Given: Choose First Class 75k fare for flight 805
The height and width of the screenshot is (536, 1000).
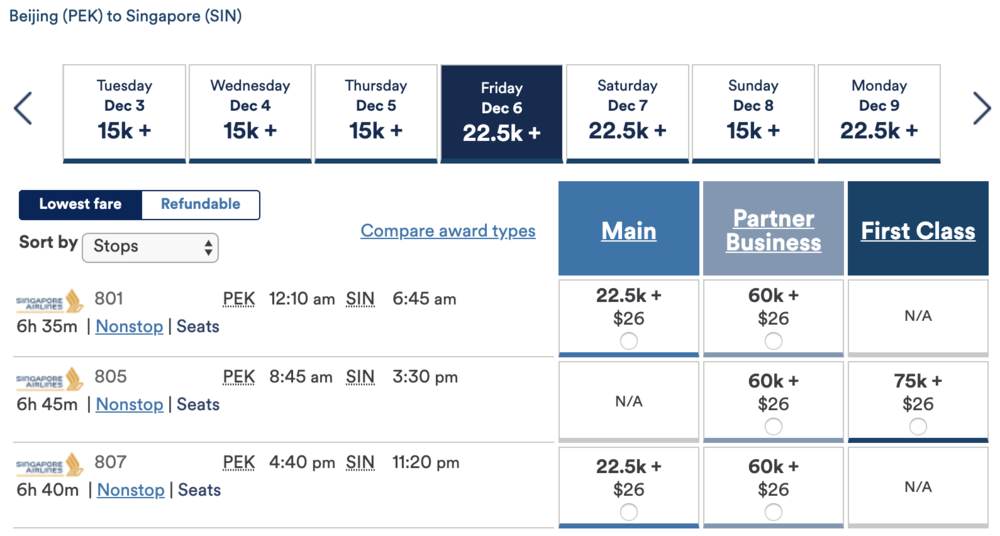Looking at the screenshot, I should coord(918,426).
